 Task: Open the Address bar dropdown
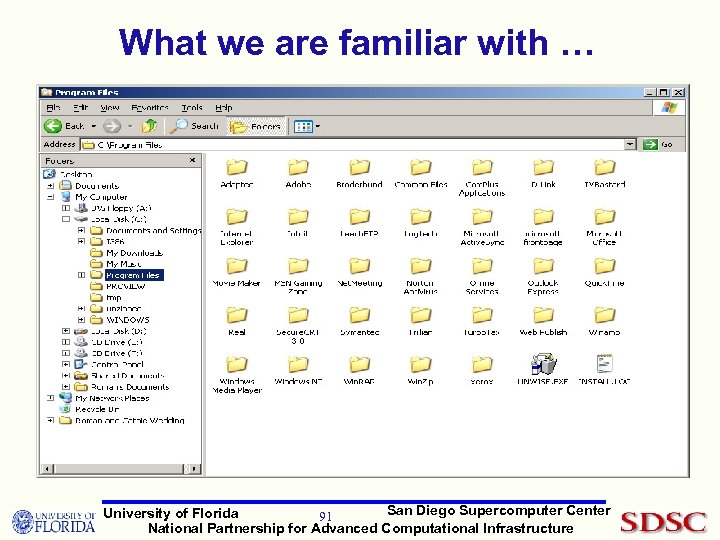pos(630,145)
